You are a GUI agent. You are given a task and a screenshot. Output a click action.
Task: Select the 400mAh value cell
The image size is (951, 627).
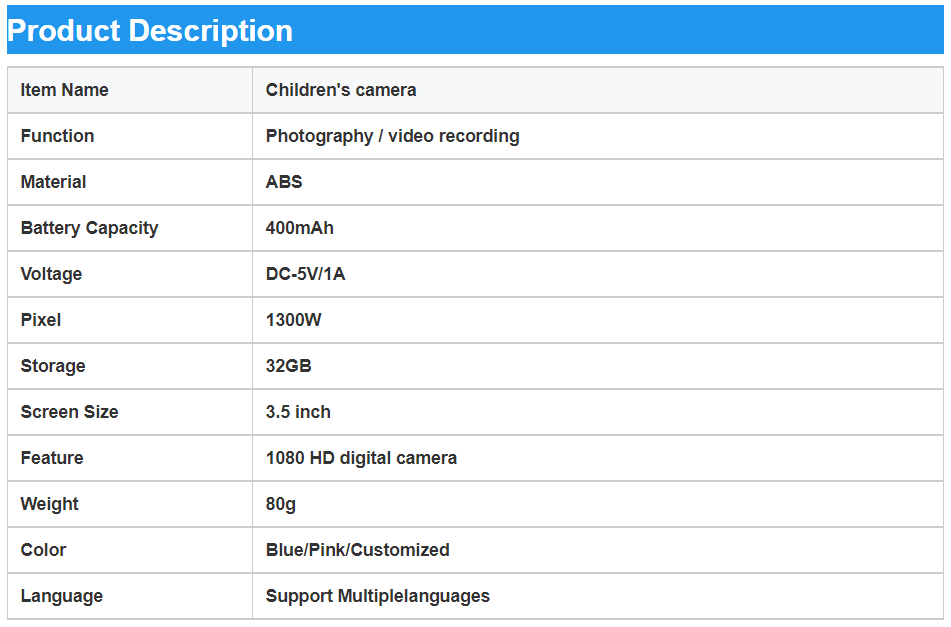299,228
